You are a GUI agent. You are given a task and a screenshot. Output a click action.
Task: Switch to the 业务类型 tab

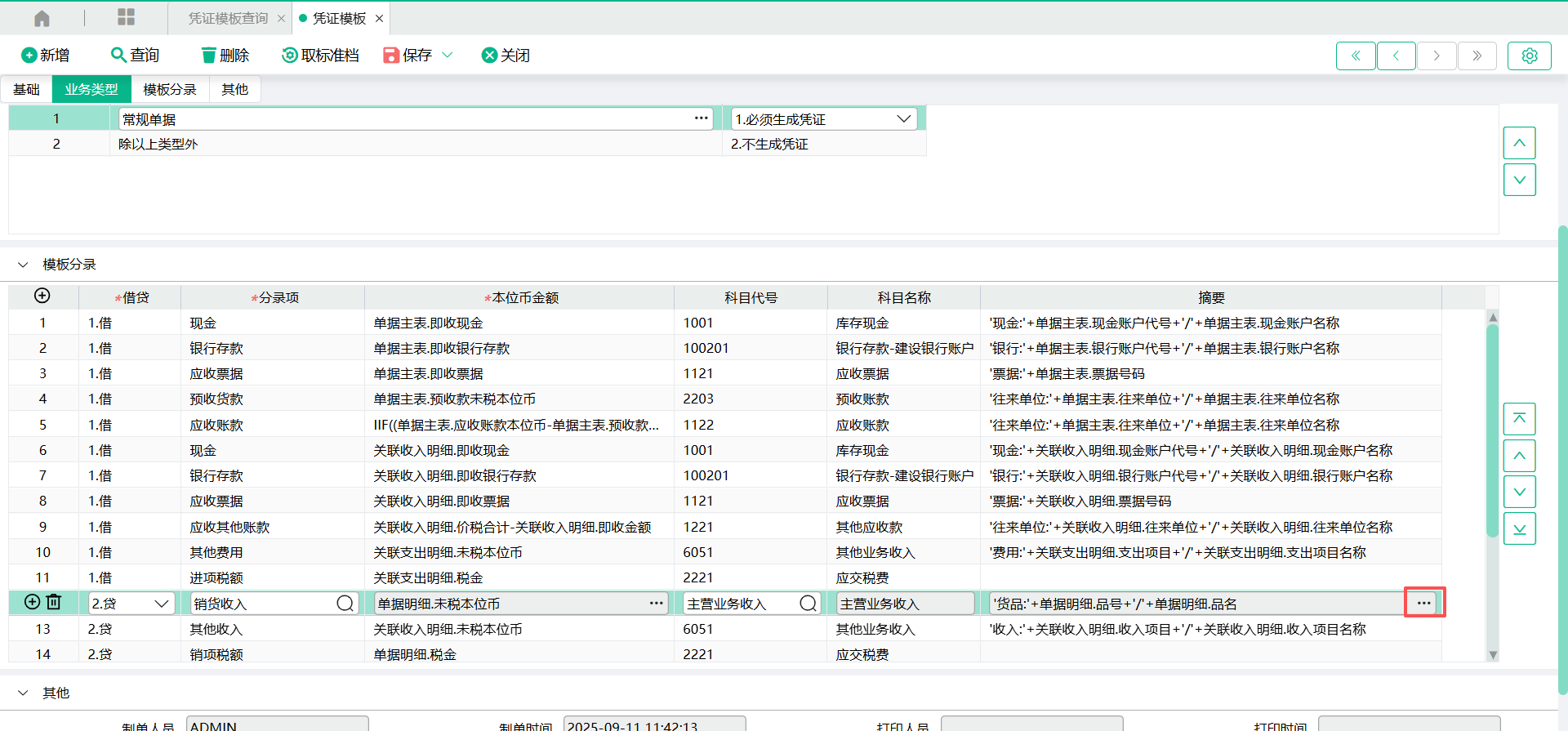point(91,89)
